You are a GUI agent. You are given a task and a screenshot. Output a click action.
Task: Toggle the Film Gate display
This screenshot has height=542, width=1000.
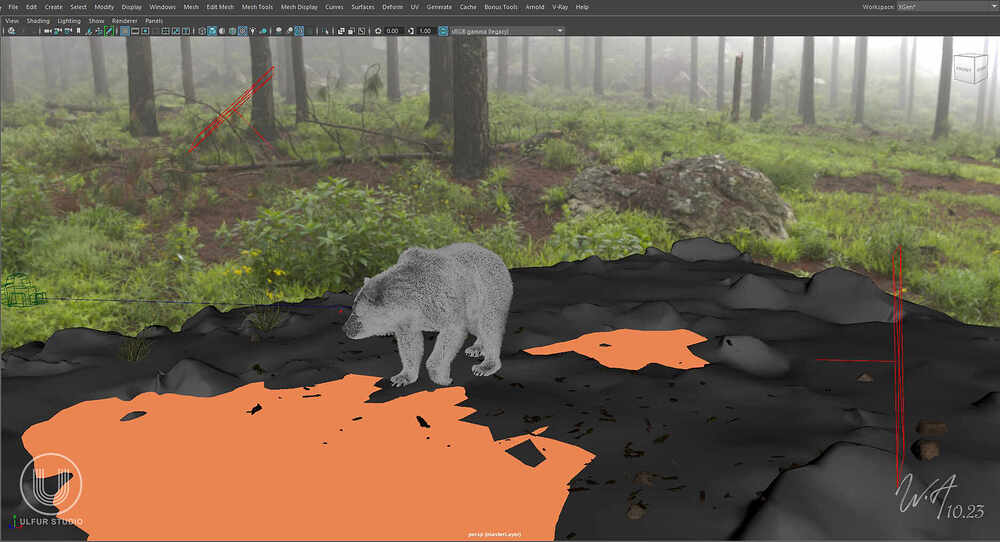click(135, 31)
